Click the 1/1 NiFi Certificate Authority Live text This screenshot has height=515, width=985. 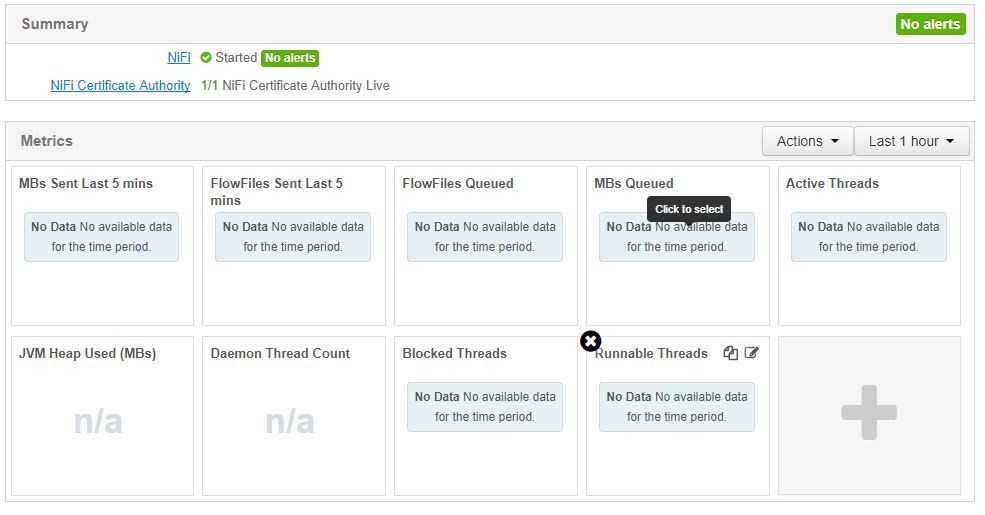[x=295, y=85]
